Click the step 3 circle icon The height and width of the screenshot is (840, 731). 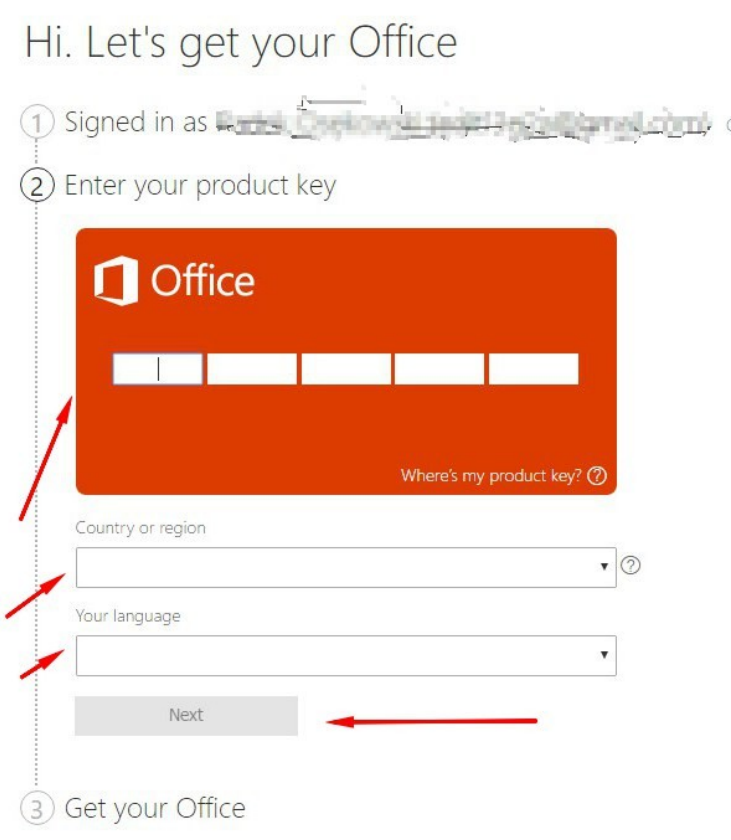tap(37, 808)
